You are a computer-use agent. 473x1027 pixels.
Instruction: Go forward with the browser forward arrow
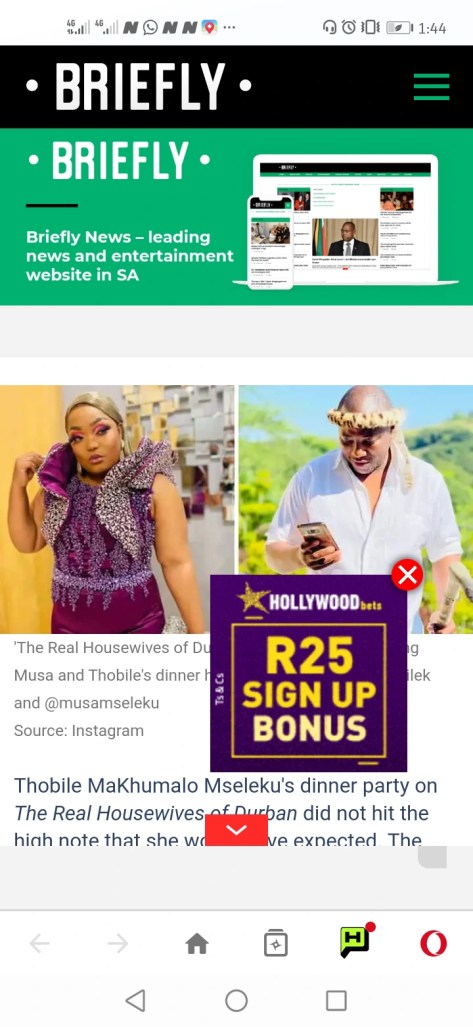click(118, 944)
